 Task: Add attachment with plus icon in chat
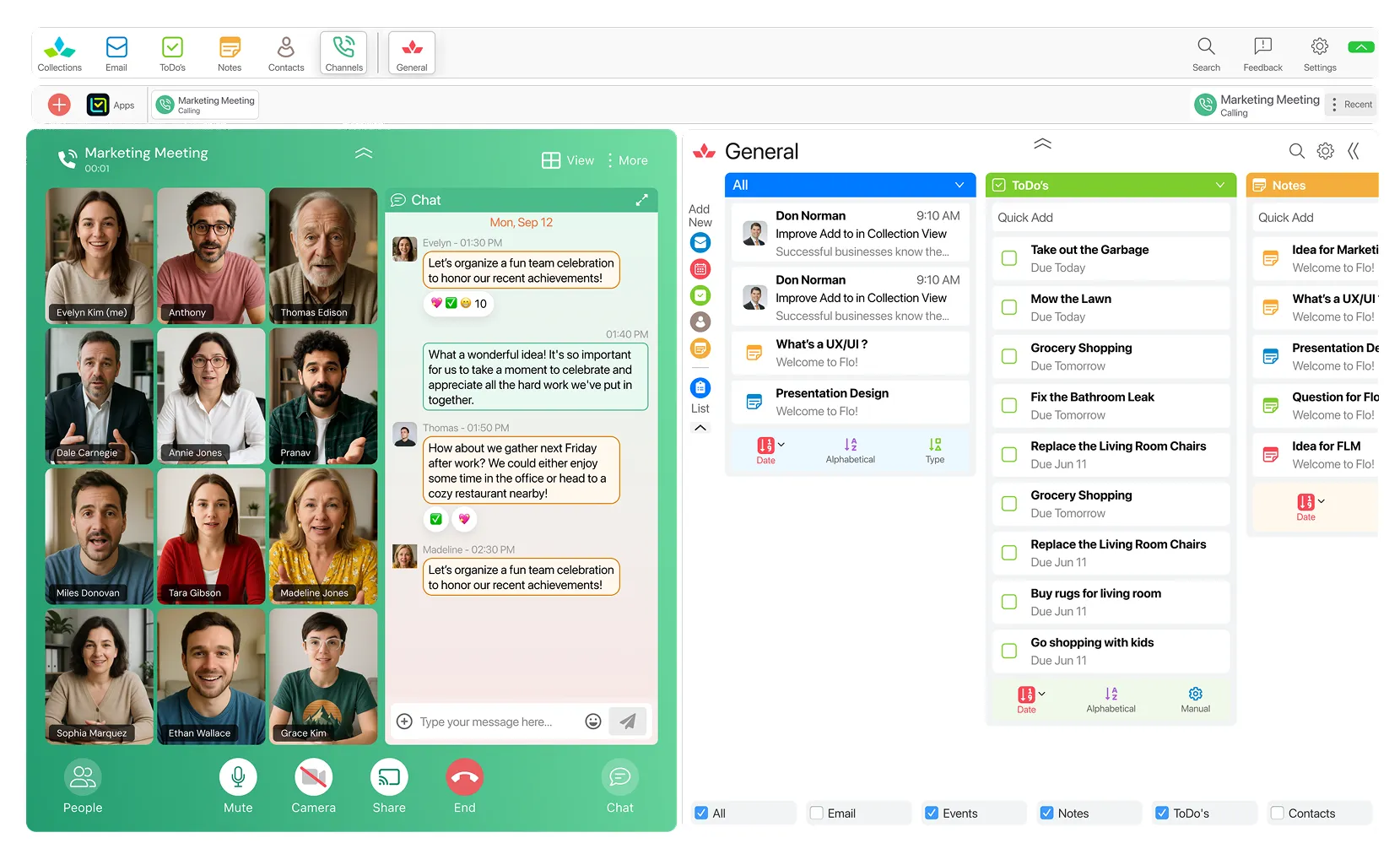pos(404,722)
